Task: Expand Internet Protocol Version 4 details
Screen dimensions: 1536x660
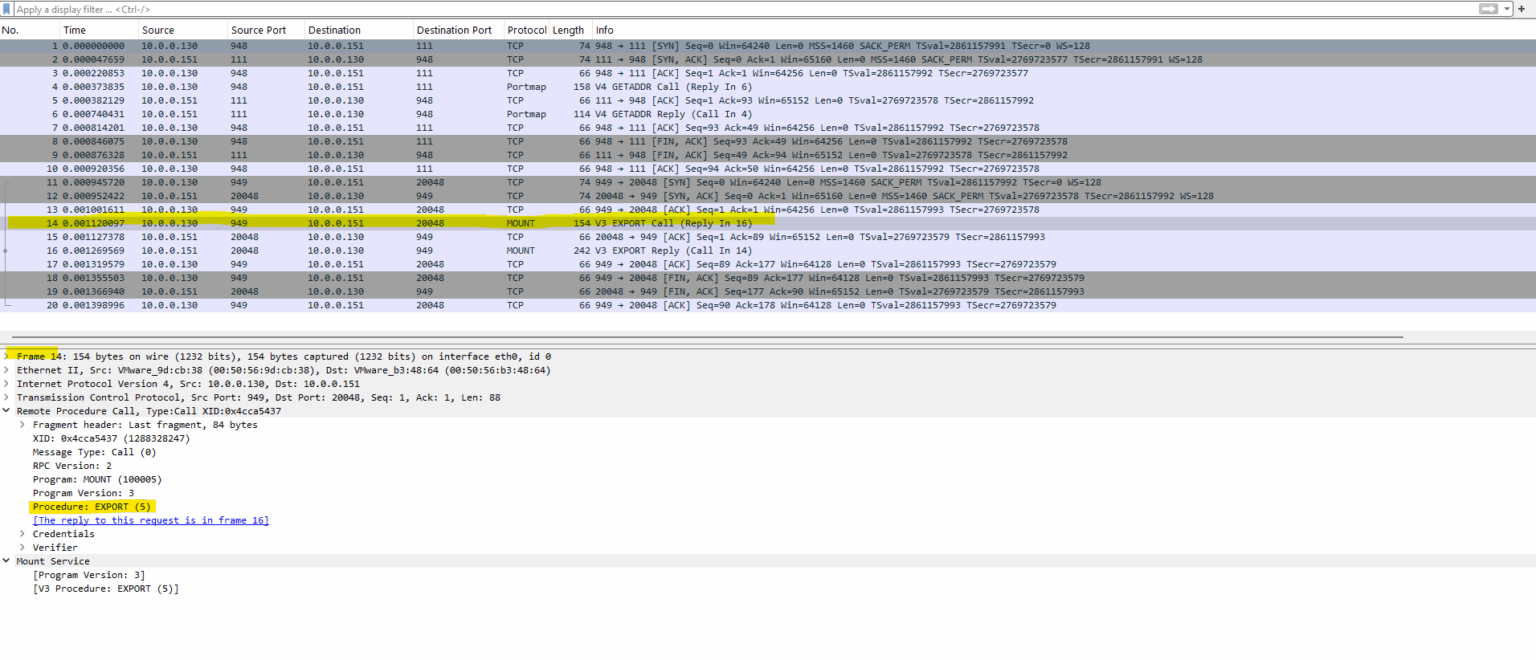Action: tap(6, 383)
